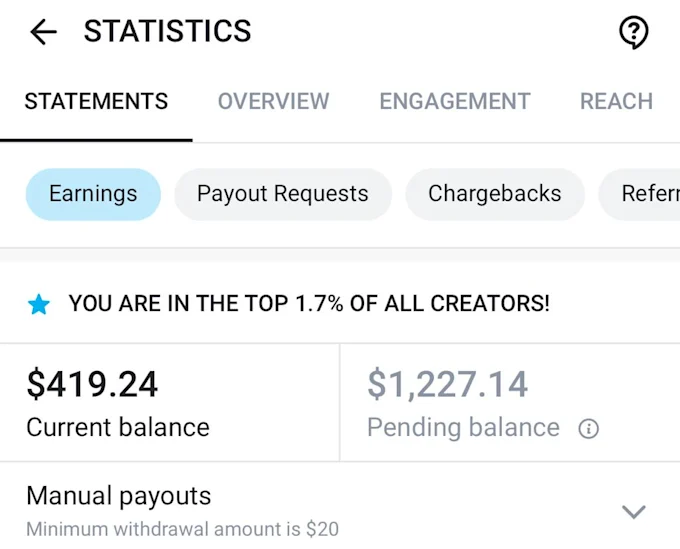Open the help question mark icon
680x549 pixels.
click(633, 33)
